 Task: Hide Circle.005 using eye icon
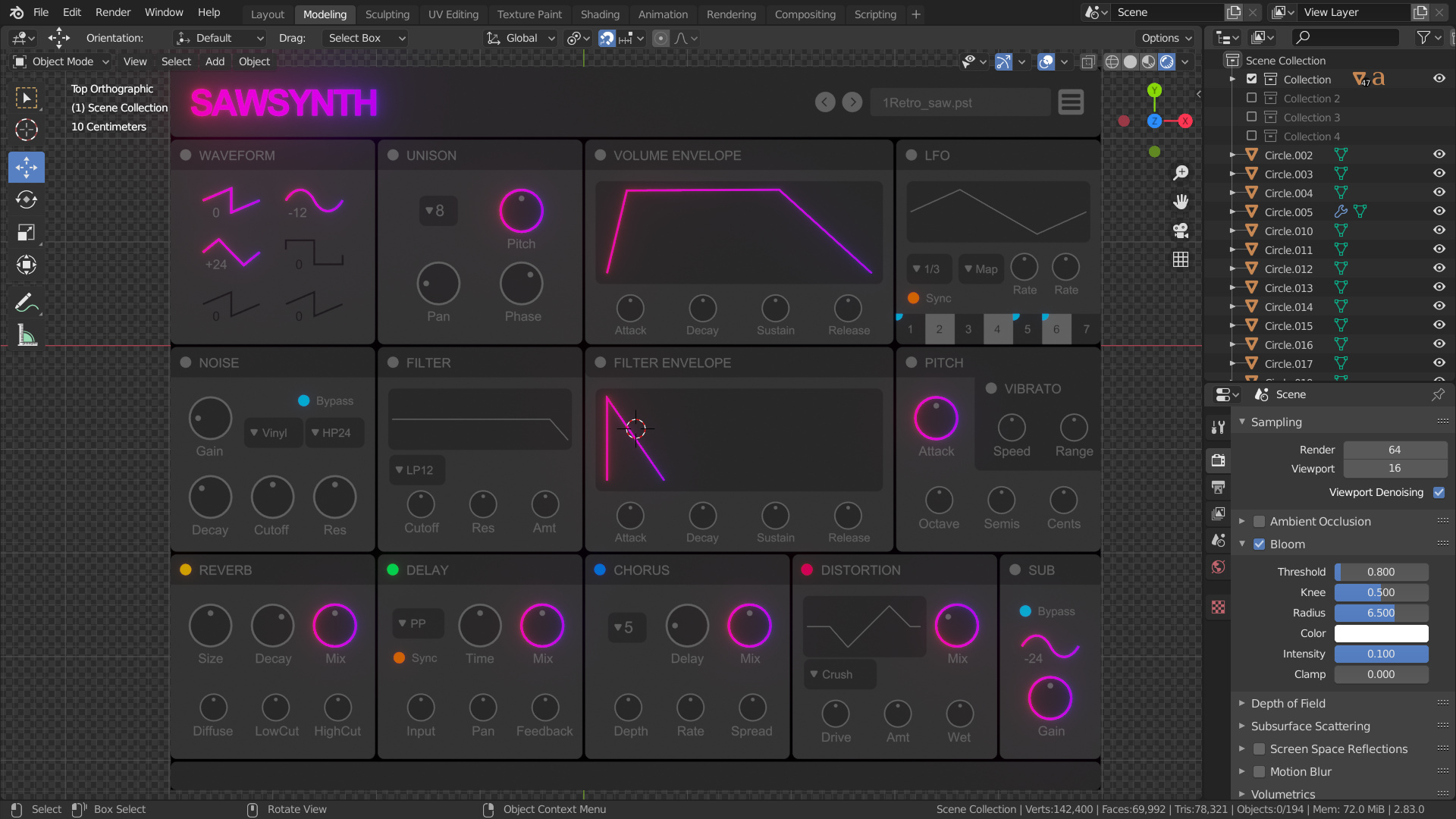point(1439,212)
